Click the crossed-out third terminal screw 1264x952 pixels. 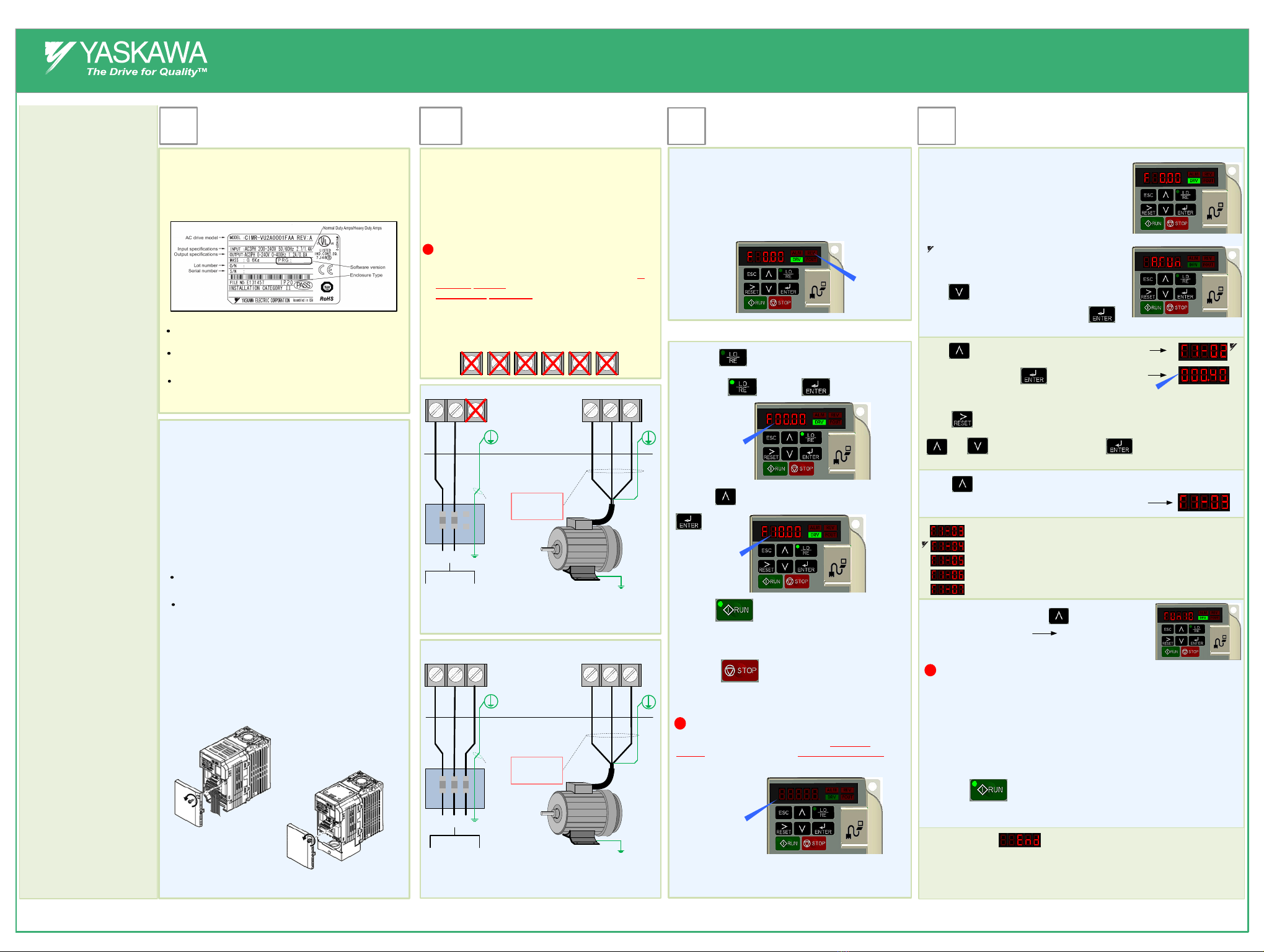(475, 410)
